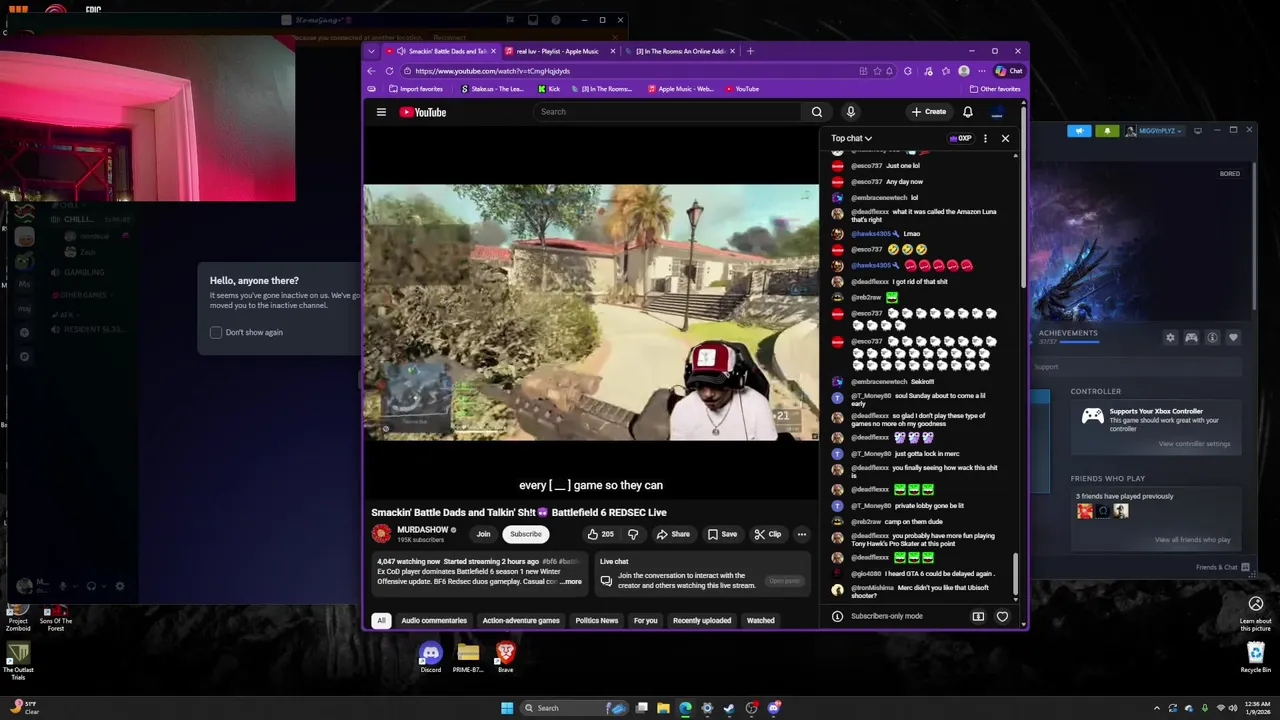This screenshot has height=720, width=1280.
Task: Go back in the browser
Action: (x=371, y=71)
